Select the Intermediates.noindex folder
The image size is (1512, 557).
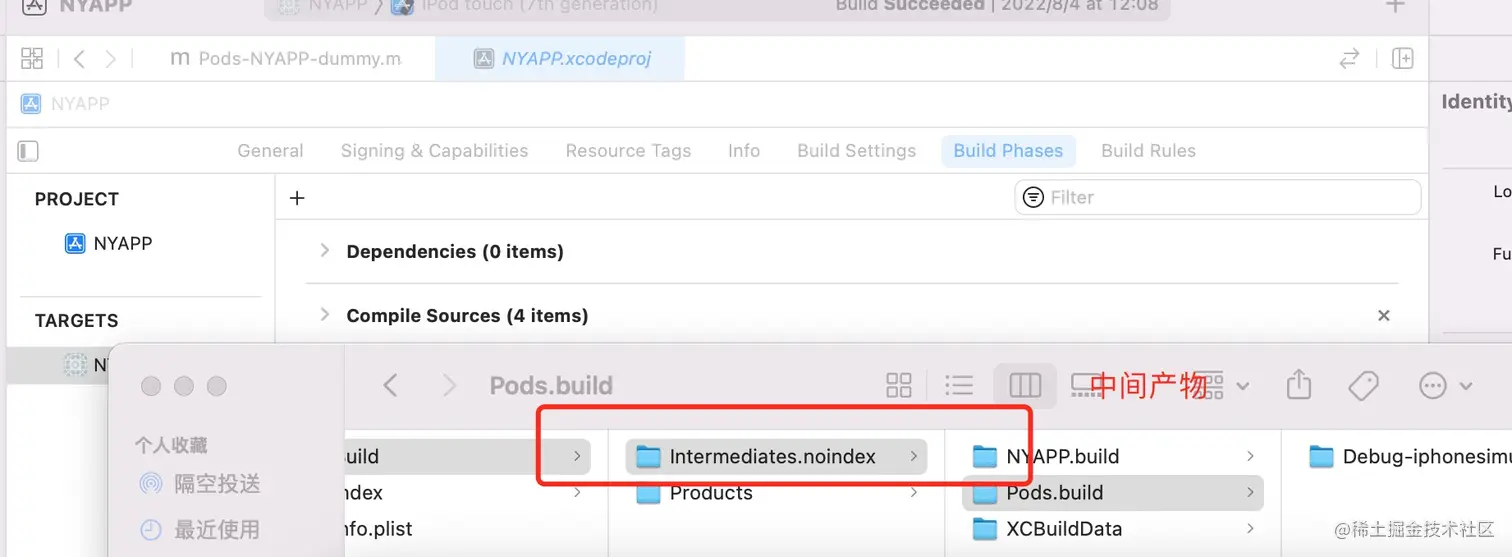772,457
